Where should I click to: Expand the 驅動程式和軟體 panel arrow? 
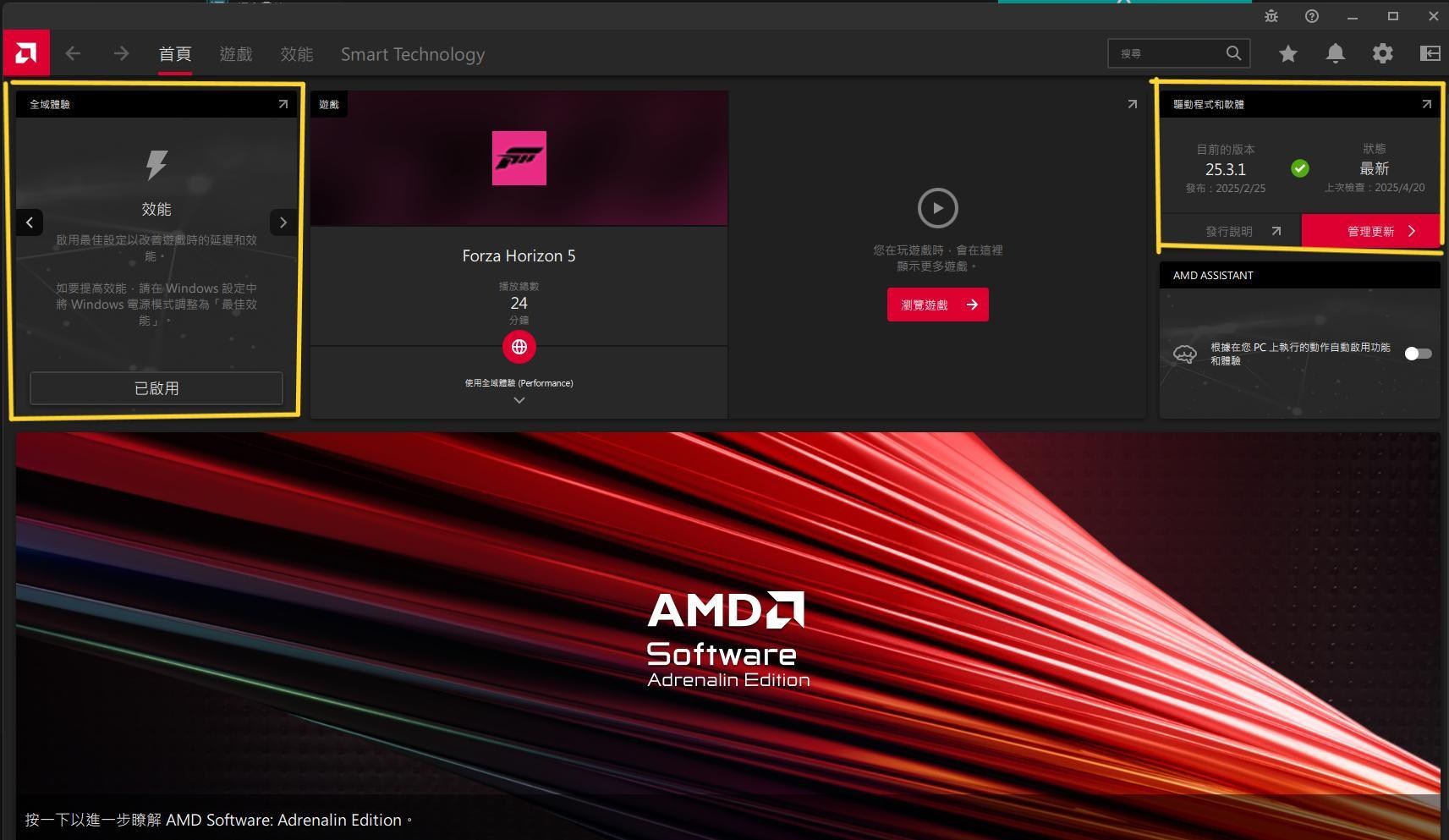pos(1426,104)
